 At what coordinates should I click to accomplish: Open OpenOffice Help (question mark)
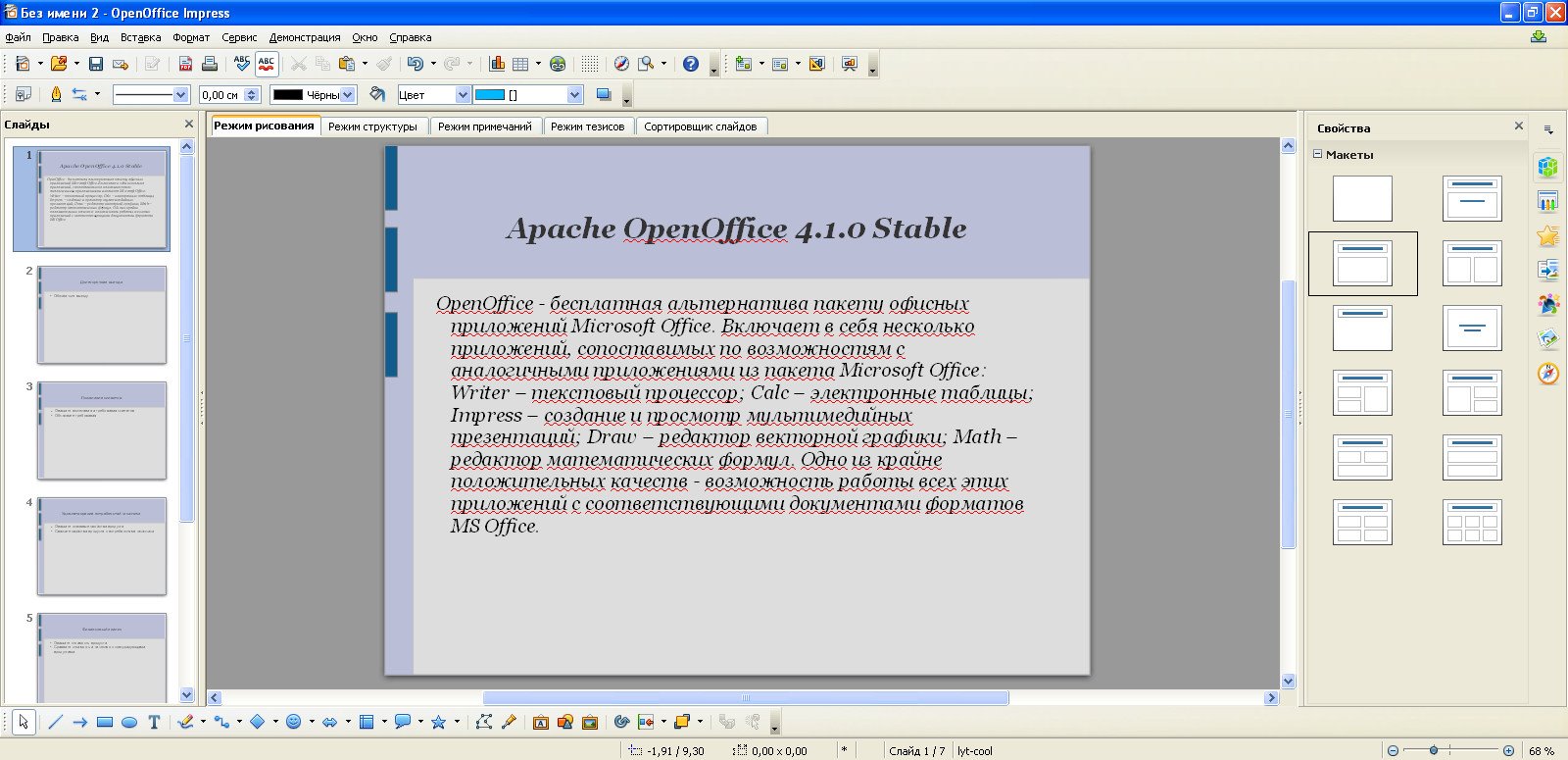691,64
